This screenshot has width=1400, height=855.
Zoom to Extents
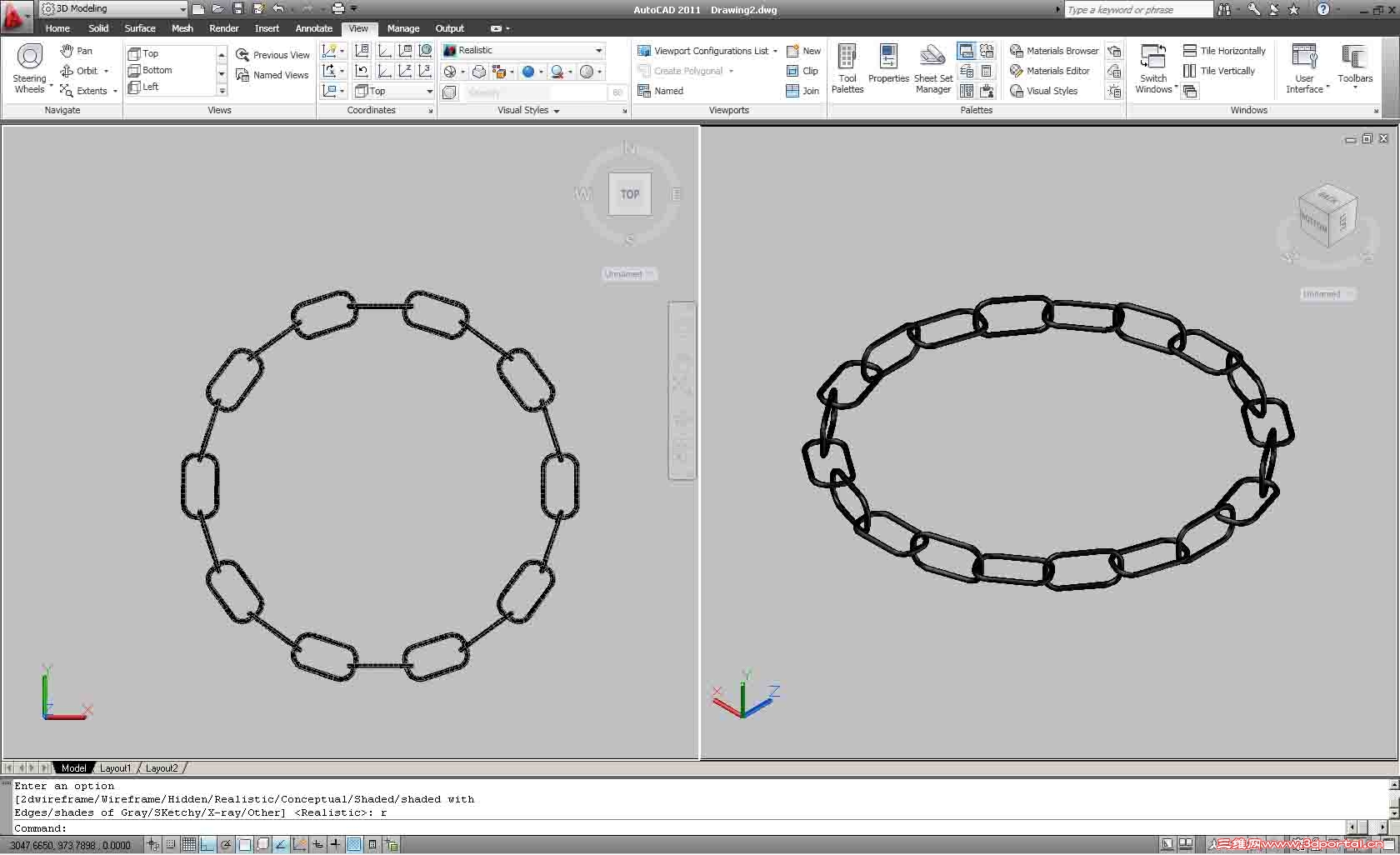(83, 91)
